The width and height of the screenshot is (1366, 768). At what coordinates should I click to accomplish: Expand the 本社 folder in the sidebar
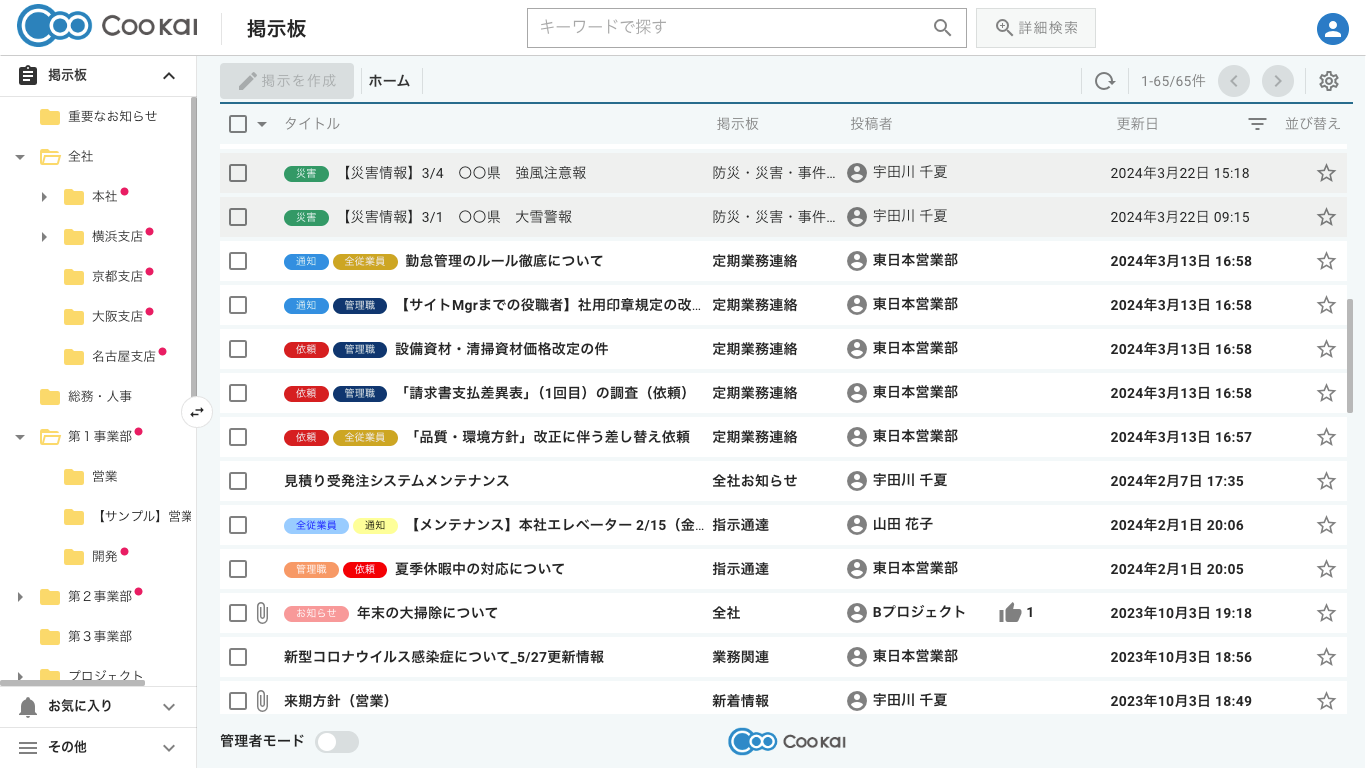[44, 197]
